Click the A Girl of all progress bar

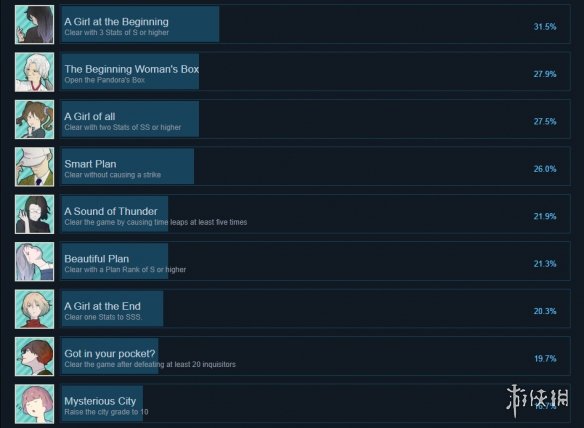point(130,119)
